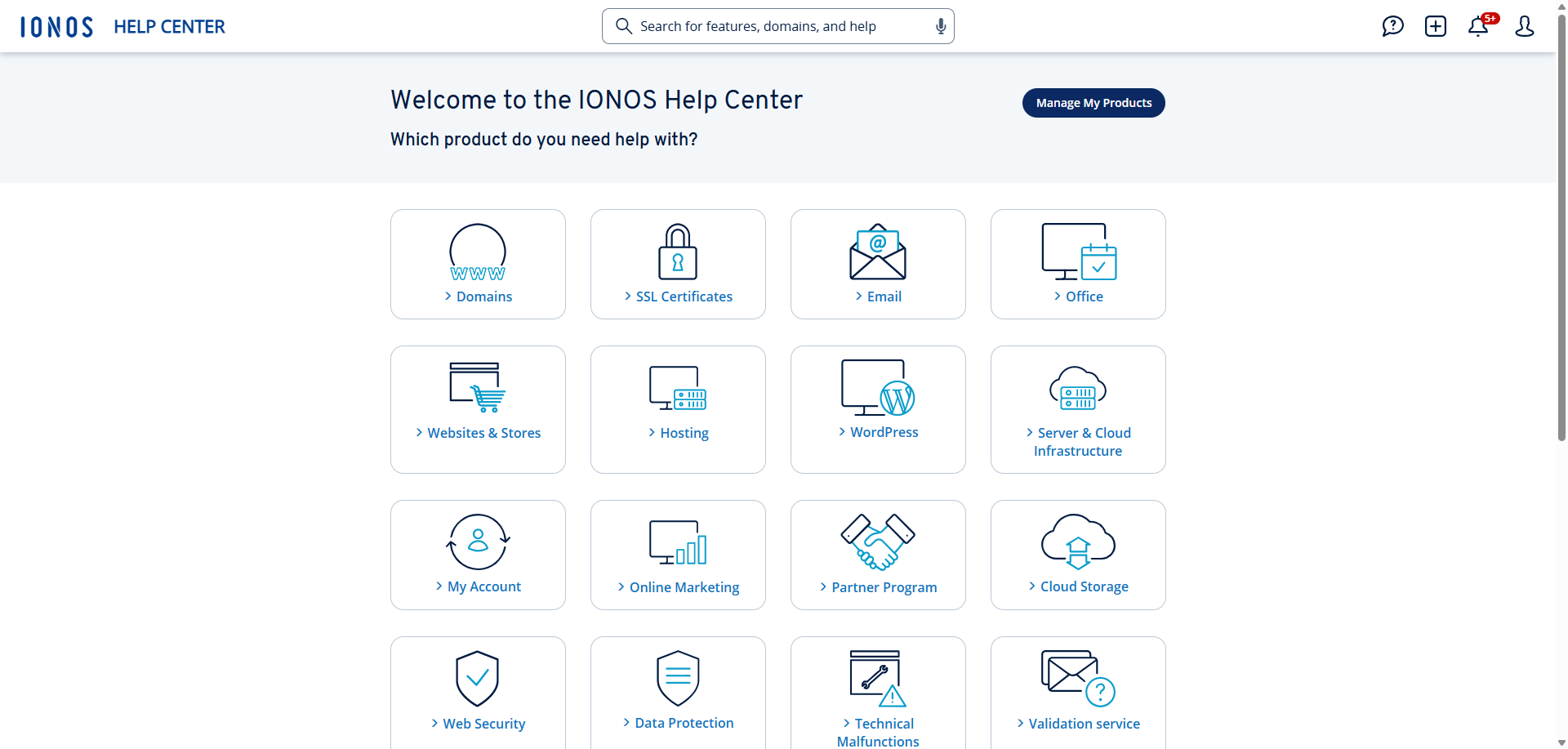The image size is (1568, 749).
Task: Open the notifications bell icon
Action: coord(1478,26)
